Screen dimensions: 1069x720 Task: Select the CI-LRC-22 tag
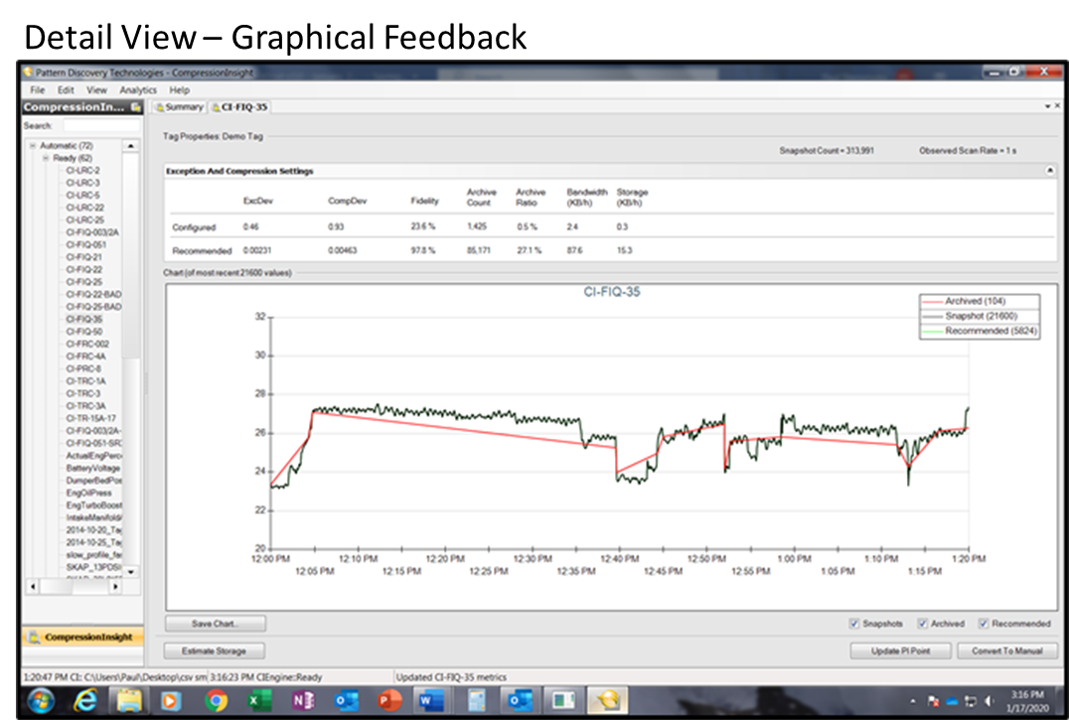coord(85,207)
